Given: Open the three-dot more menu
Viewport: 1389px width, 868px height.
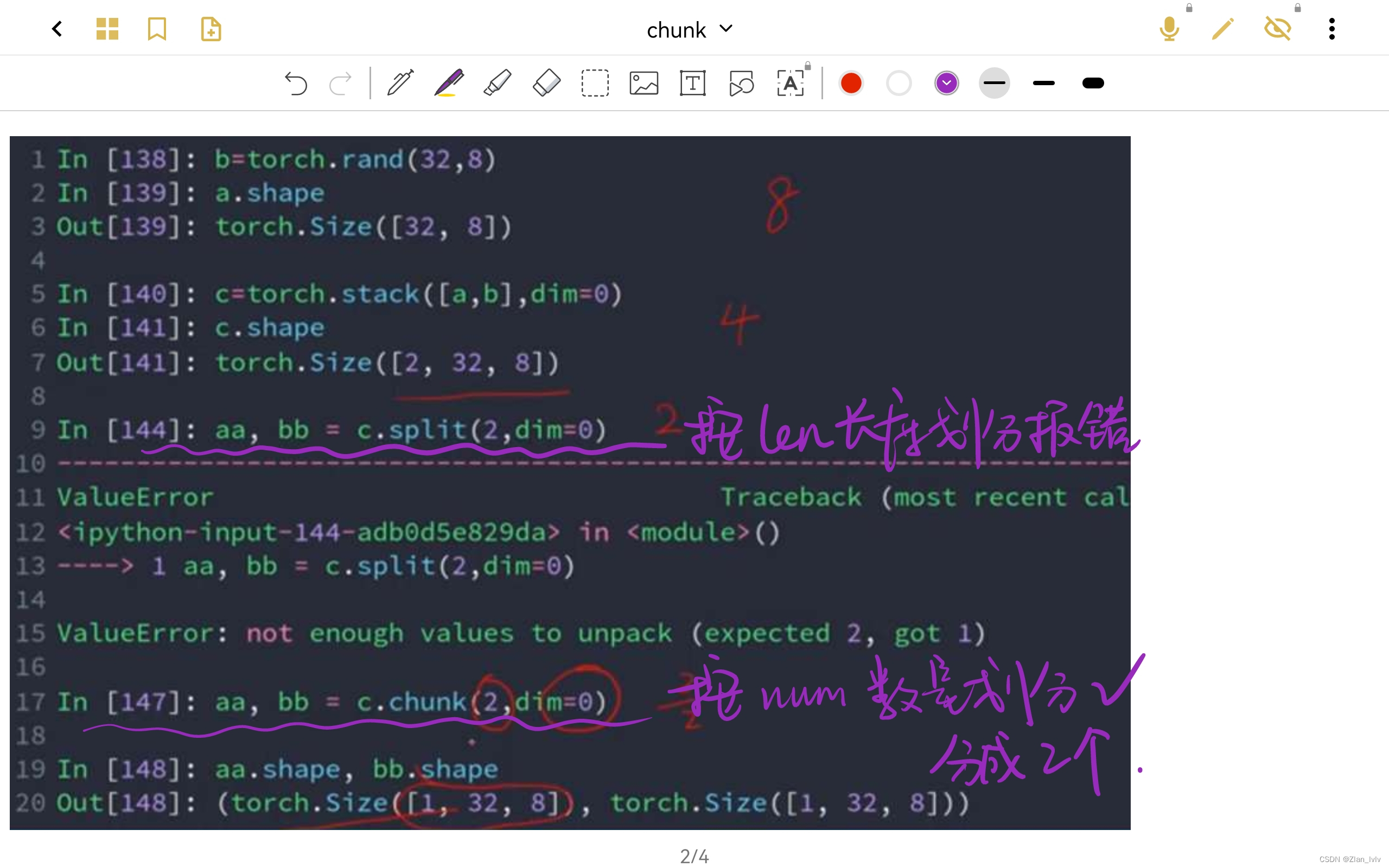Looking at the screenshot, I should [x=1331, y=29].
